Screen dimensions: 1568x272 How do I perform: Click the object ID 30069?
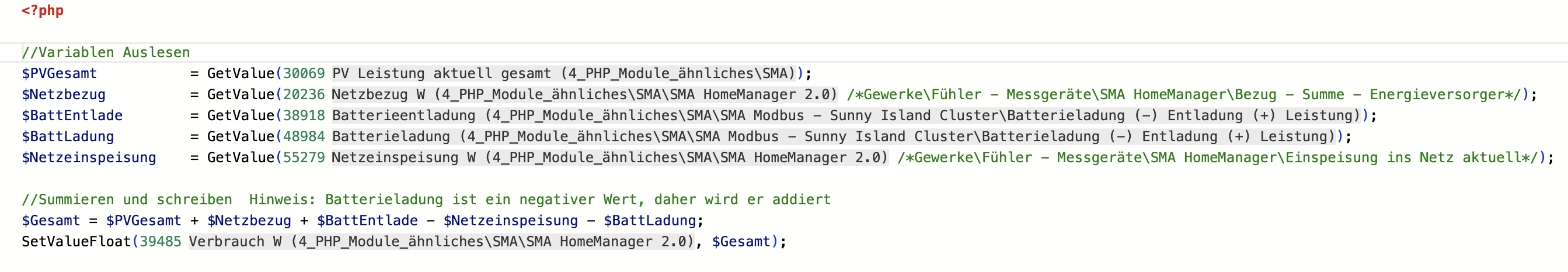[x=304, y=74]
